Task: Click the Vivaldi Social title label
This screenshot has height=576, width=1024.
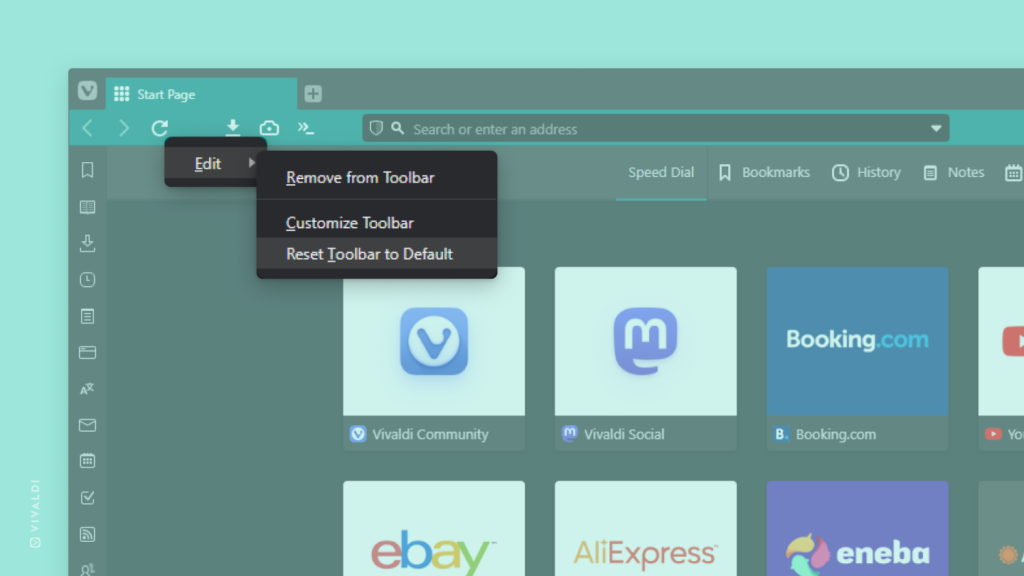Action: coord(624,434)
